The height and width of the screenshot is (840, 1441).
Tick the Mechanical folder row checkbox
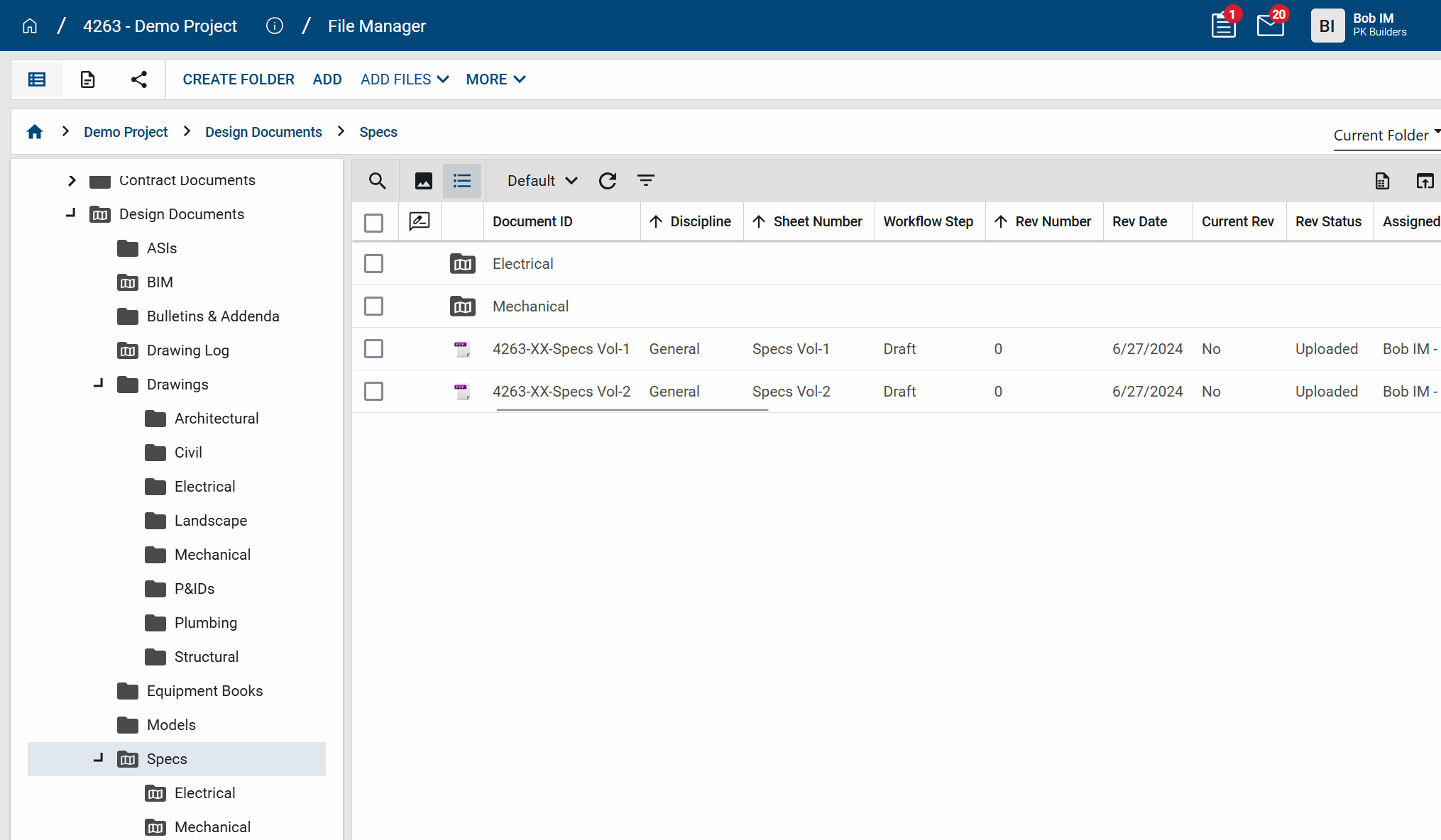[x=373, y=306]
